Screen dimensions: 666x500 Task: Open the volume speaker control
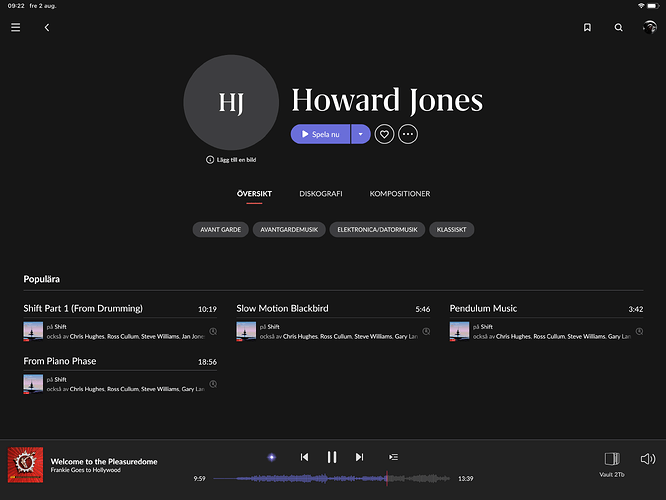(x=648, y=459)
